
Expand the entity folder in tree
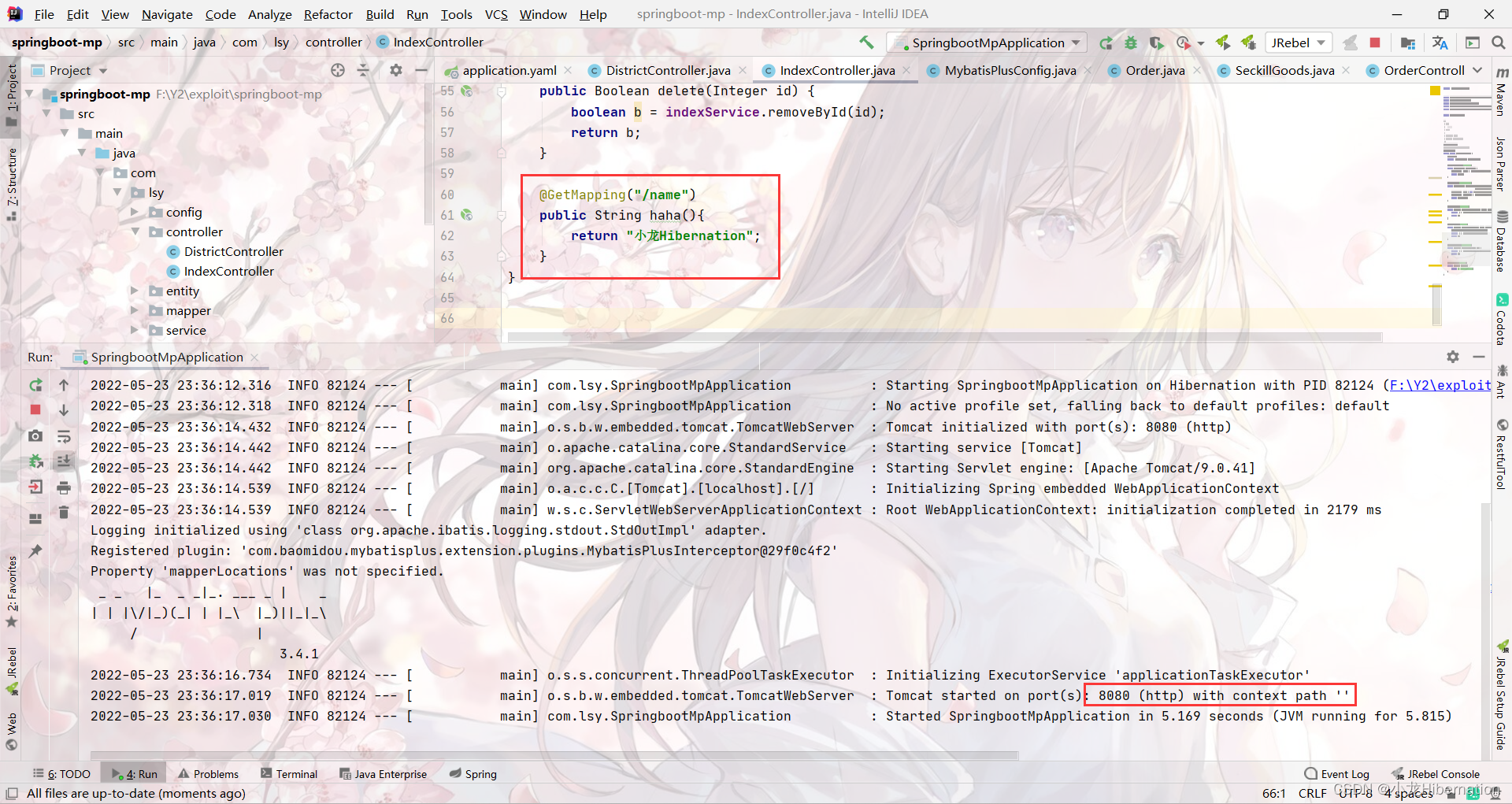click(135, 291)
